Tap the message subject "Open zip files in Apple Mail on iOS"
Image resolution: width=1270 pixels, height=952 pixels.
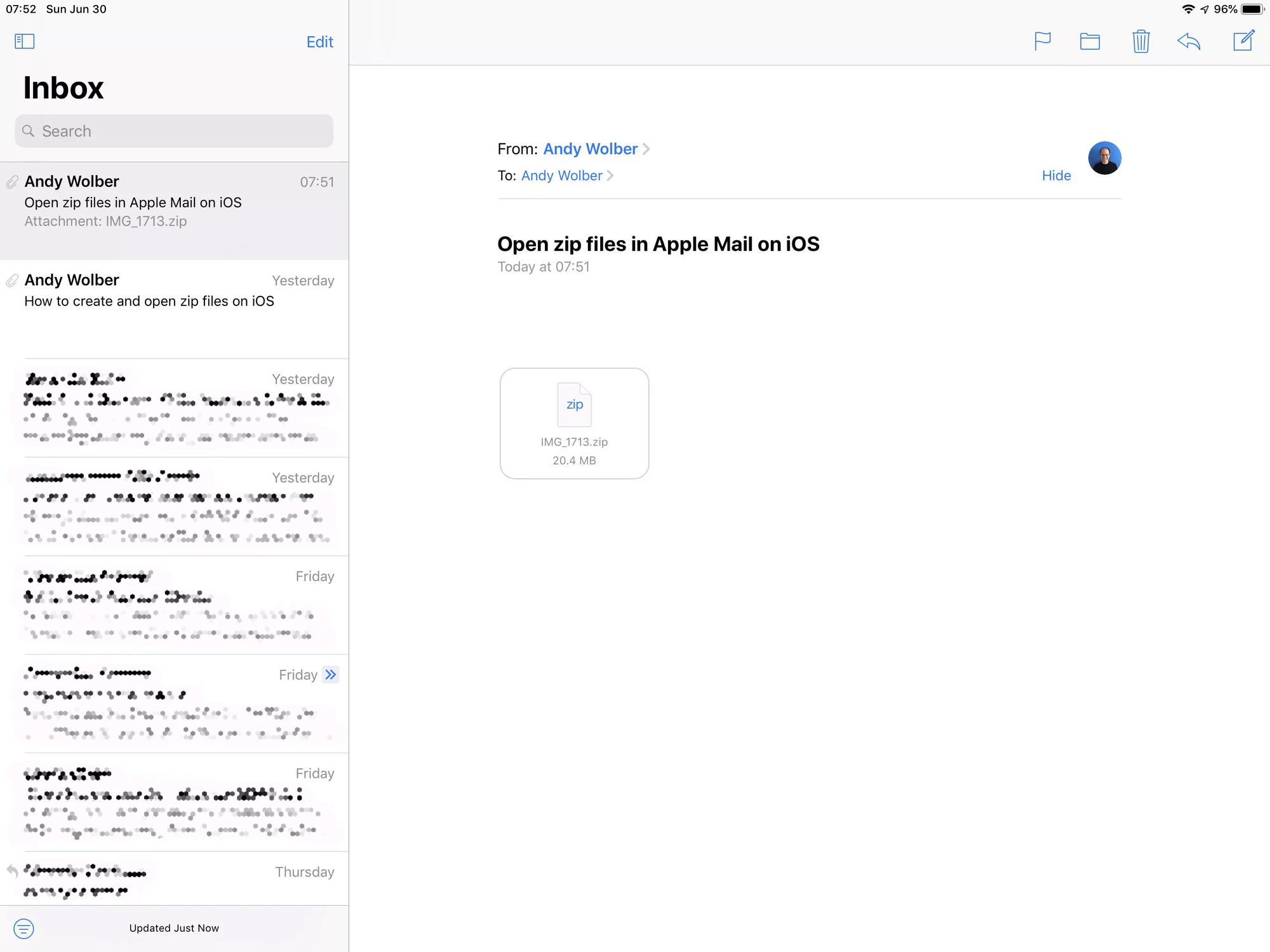click(658, 244)
